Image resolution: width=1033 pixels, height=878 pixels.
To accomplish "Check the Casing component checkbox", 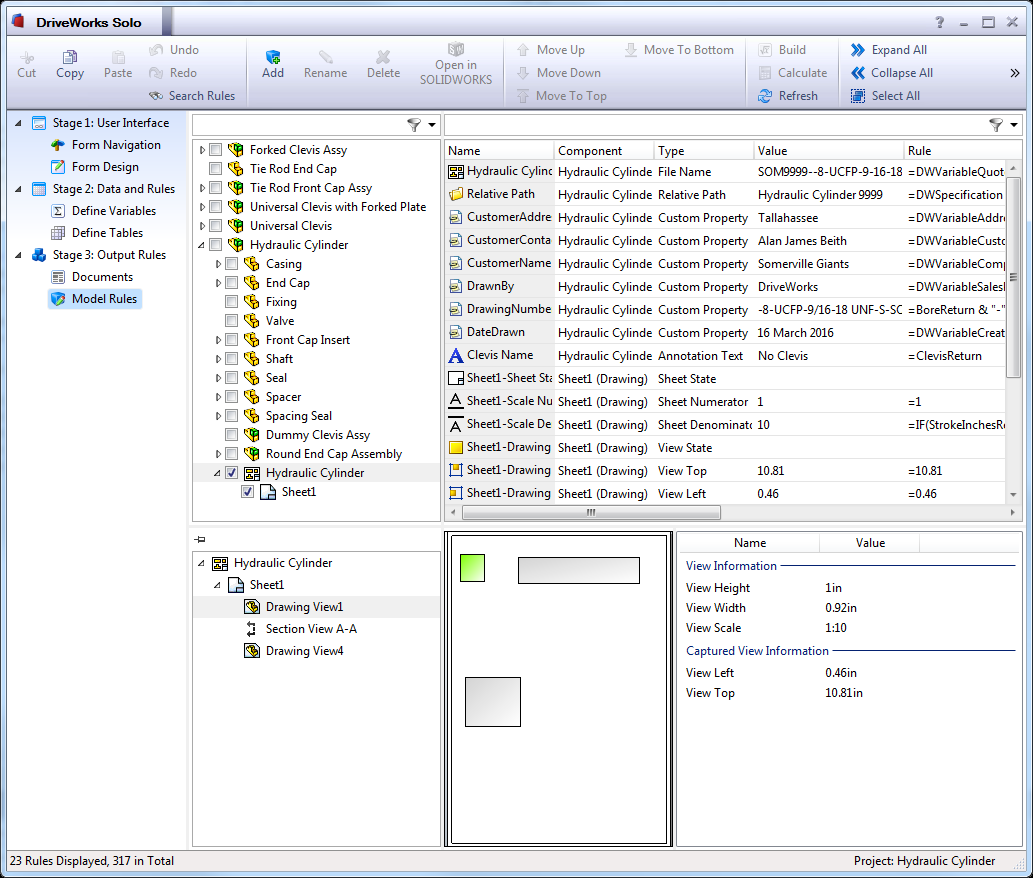I will pyautogui.click(x=231, y=264).
